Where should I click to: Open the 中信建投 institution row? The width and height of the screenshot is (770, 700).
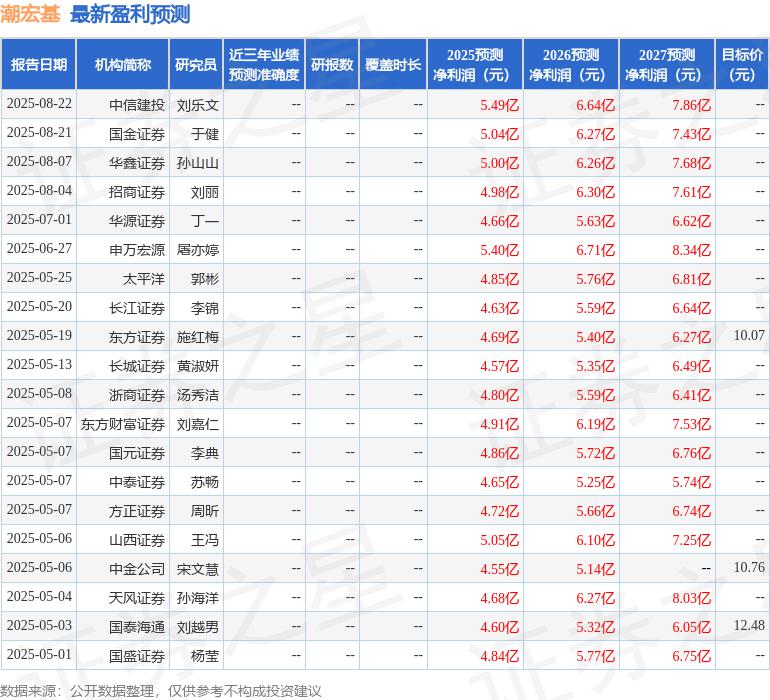coord(137,104)
